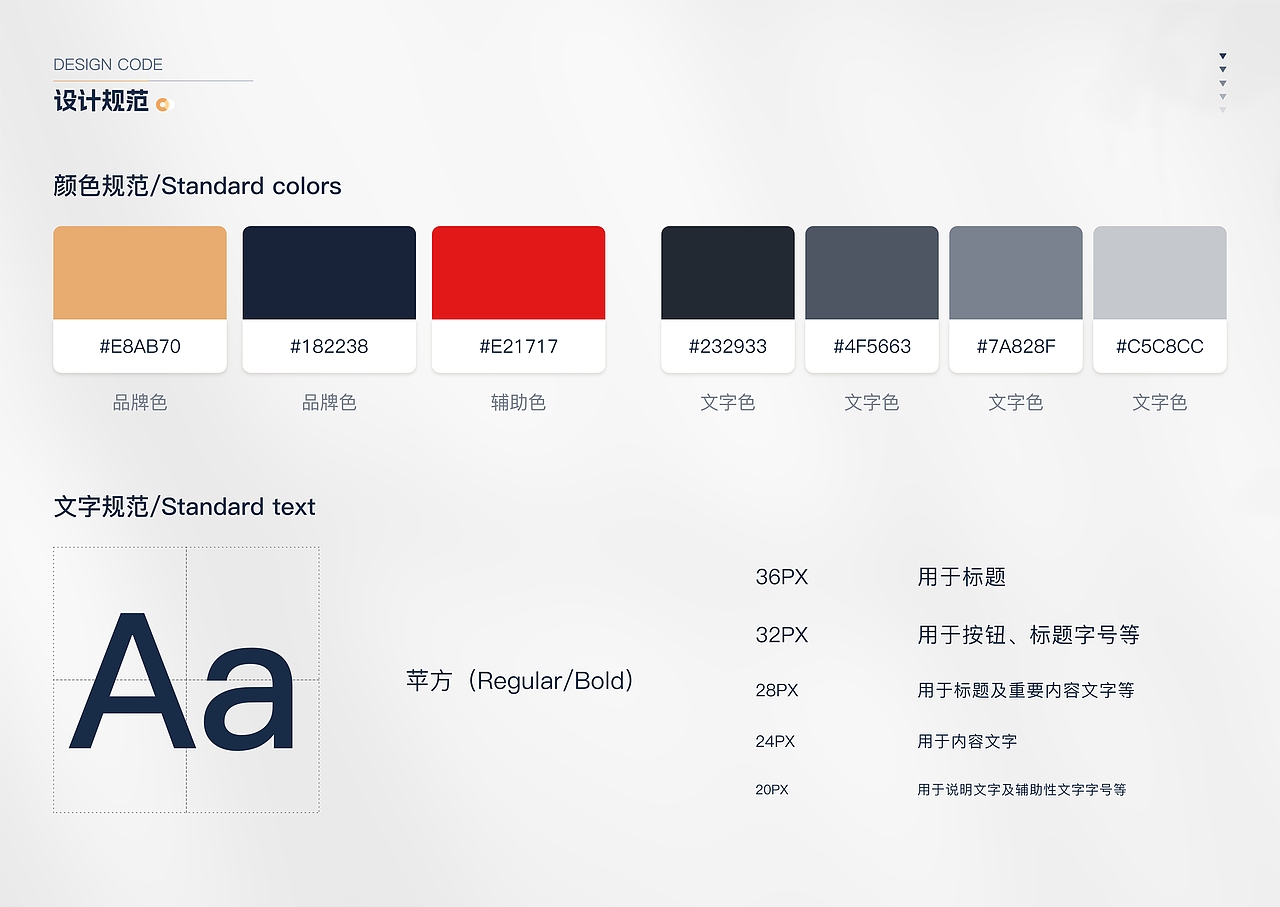
Task: Select the 辅助色 label
Action: [x=518, y=403]
